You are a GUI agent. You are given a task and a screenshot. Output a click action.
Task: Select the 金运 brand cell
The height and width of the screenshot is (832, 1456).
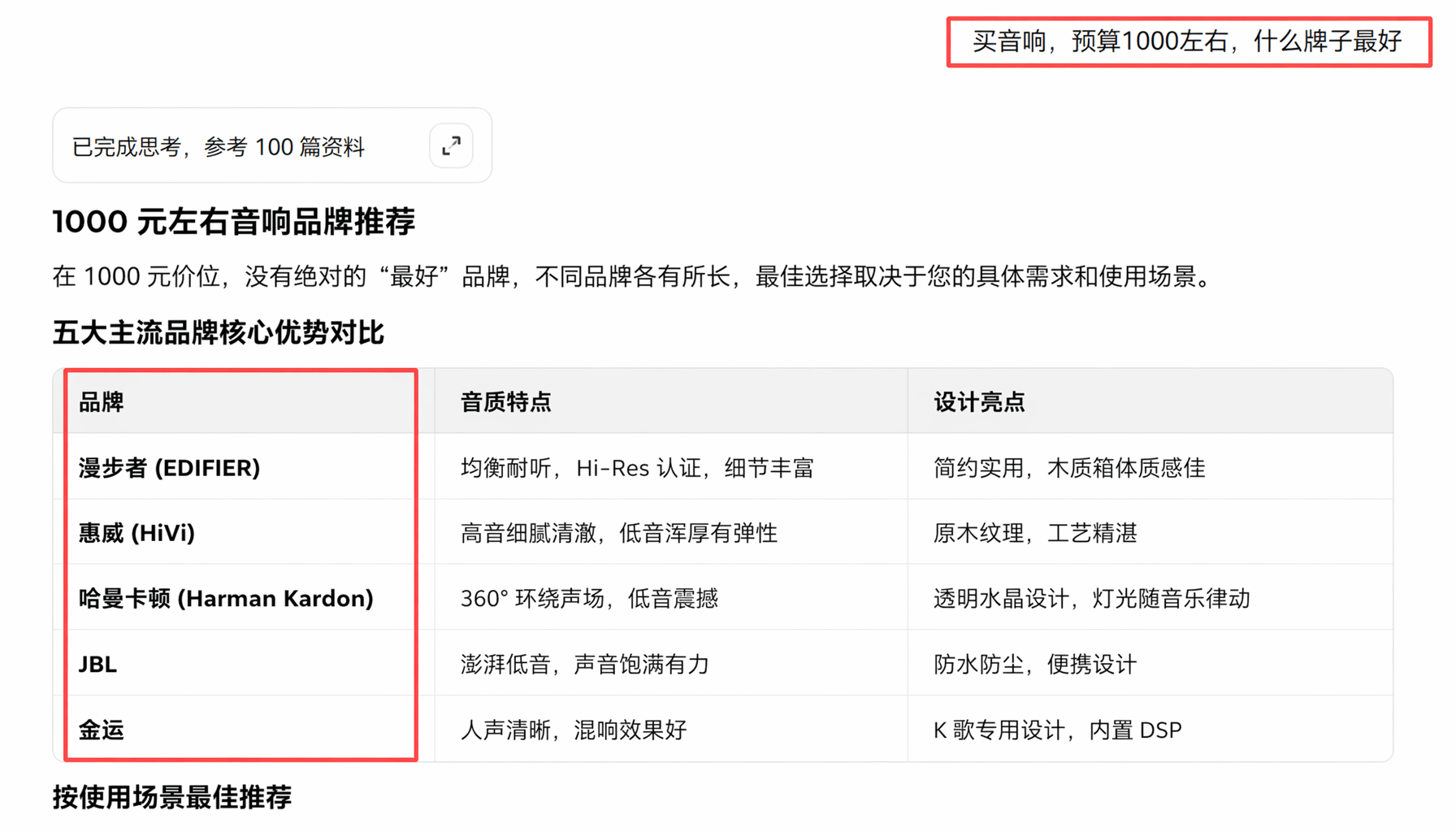244,730
